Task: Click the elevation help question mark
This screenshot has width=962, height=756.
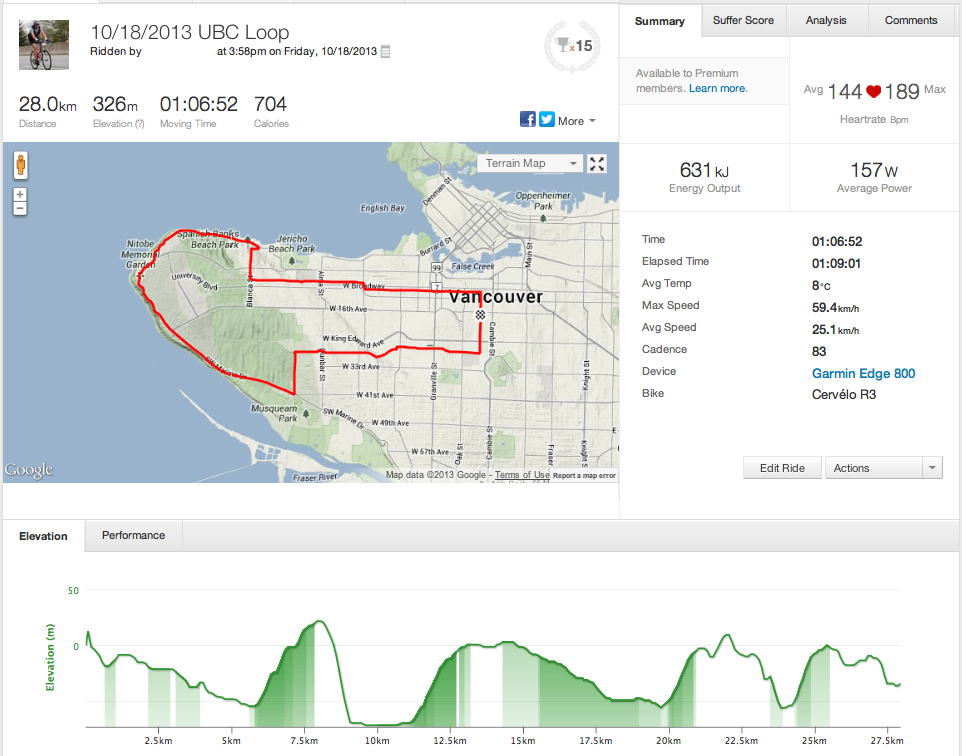Action: tap(139, 124)
